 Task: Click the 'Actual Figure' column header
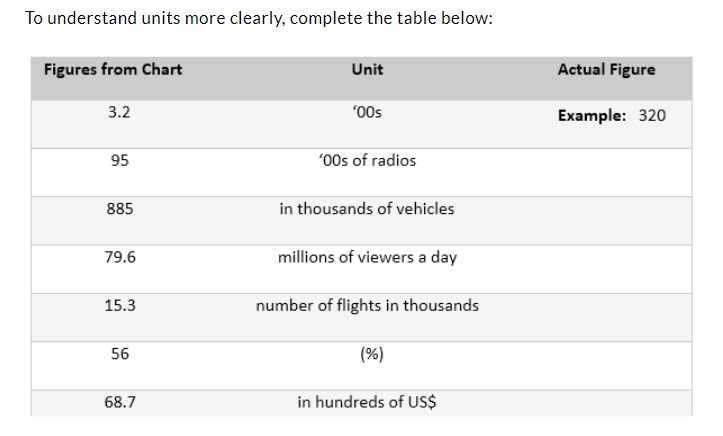tap(606, 70)
